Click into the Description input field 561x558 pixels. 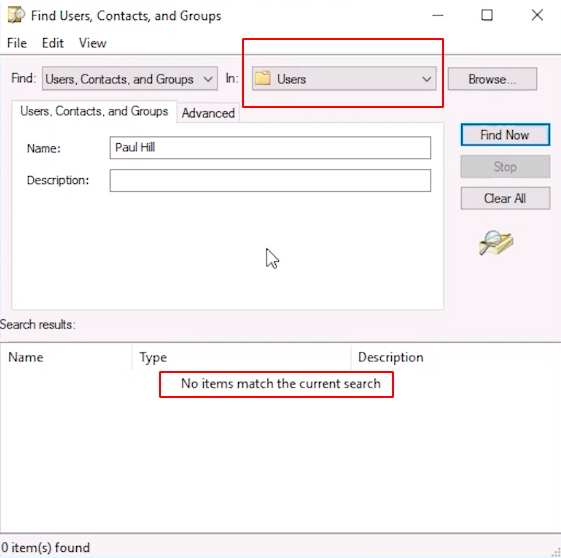click(x=270, y=180)
